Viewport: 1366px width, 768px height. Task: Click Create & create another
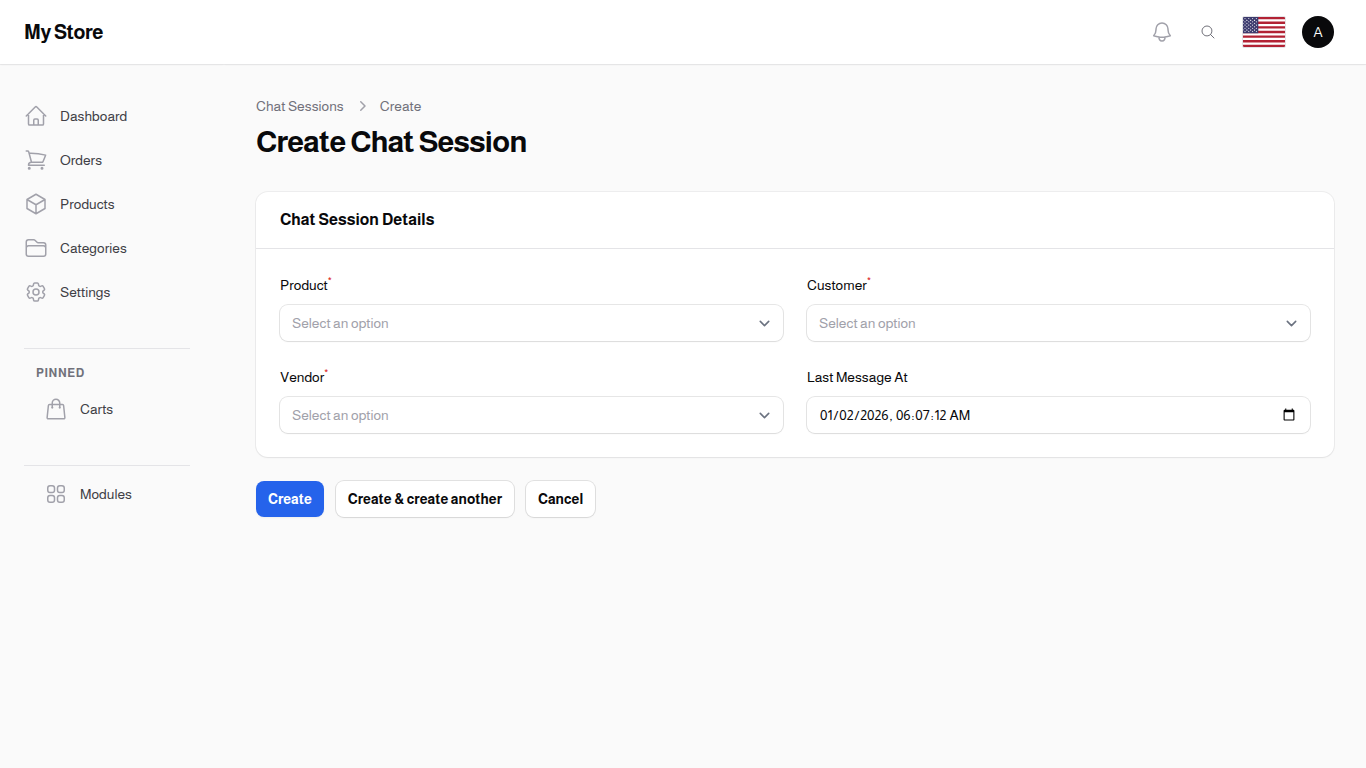click(x=424, y=498)
